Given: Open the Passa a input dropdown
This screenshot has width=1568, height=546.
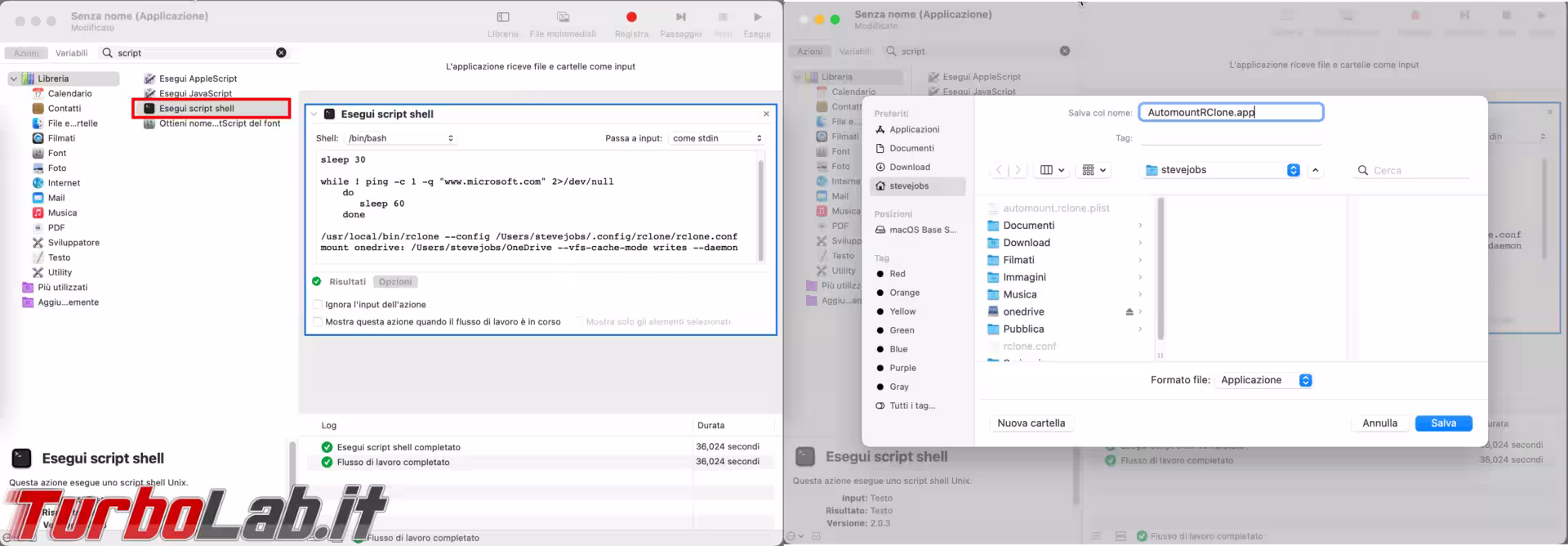Looking at the screenshot, I should pos(716,139).
